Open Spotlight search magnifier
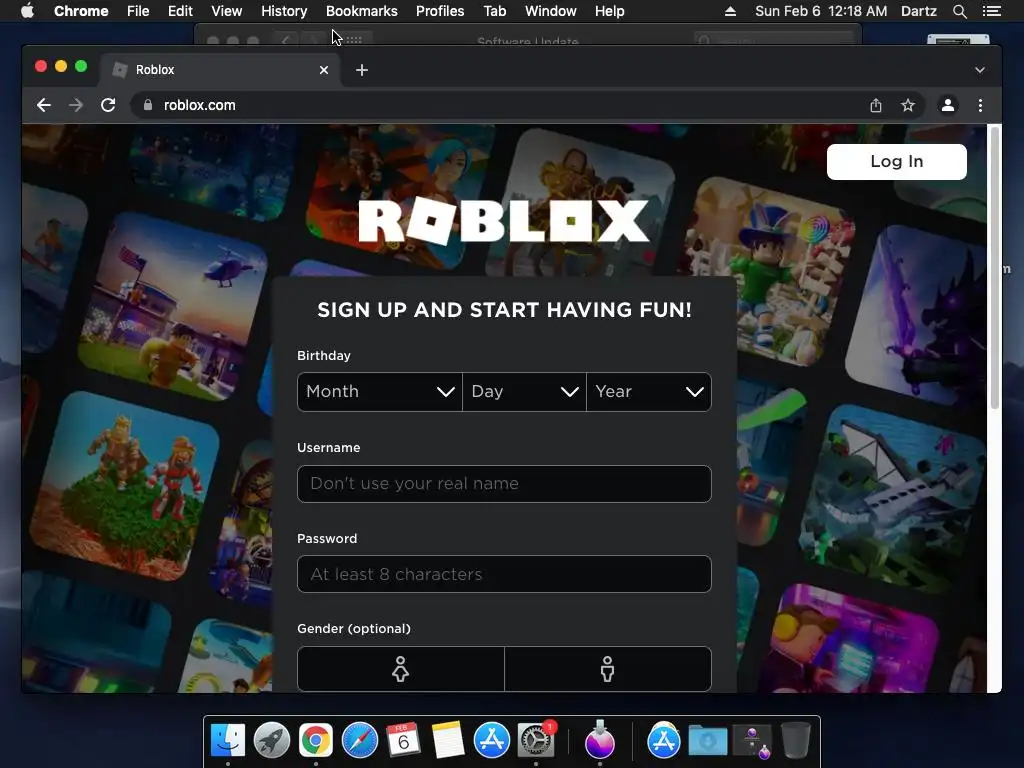1024x768 pixels. pyautogui.click(x=959, y=11)
